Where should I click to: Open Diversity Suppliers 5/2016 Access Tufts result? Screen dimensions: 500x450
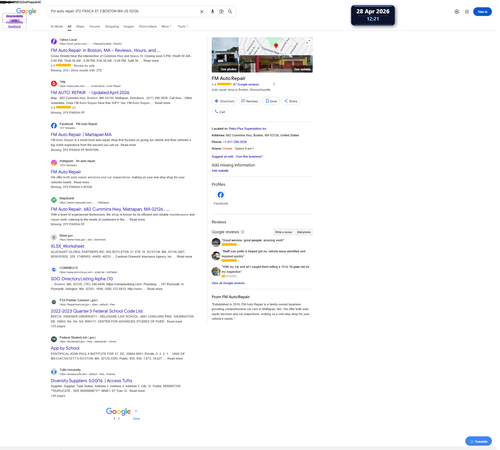(91, 381)
